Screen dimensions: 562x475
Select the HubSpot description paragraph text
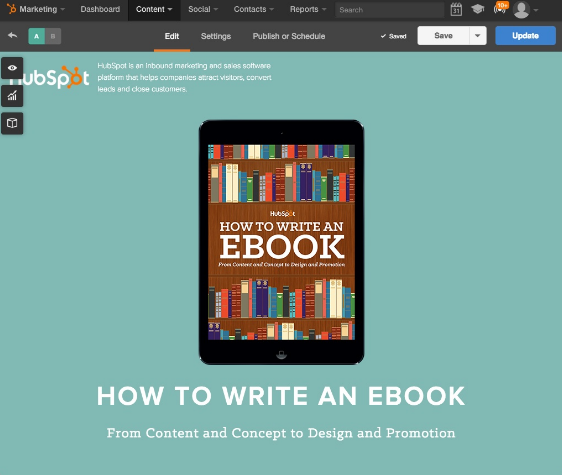coord(184,77)
